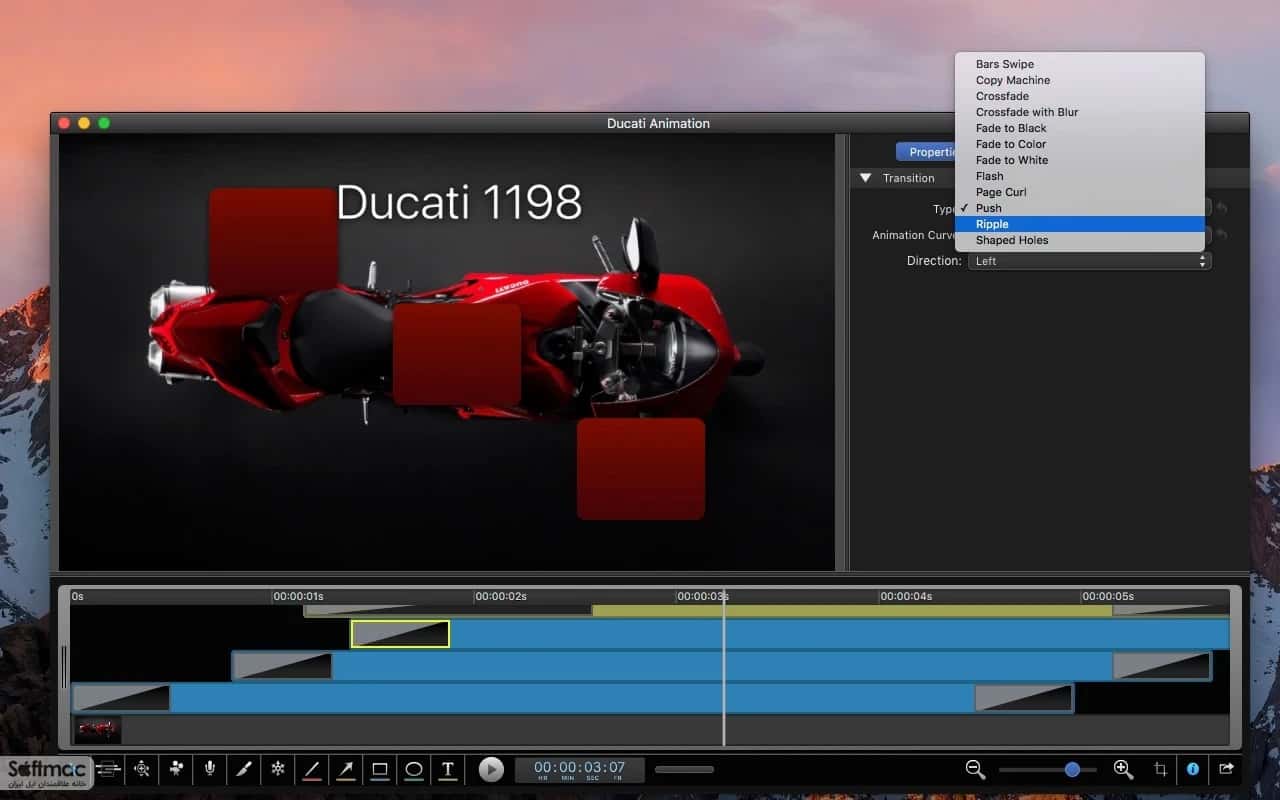Select the ellipse shape tool
Screen dimensions: 1280x800
coord(414,769)
